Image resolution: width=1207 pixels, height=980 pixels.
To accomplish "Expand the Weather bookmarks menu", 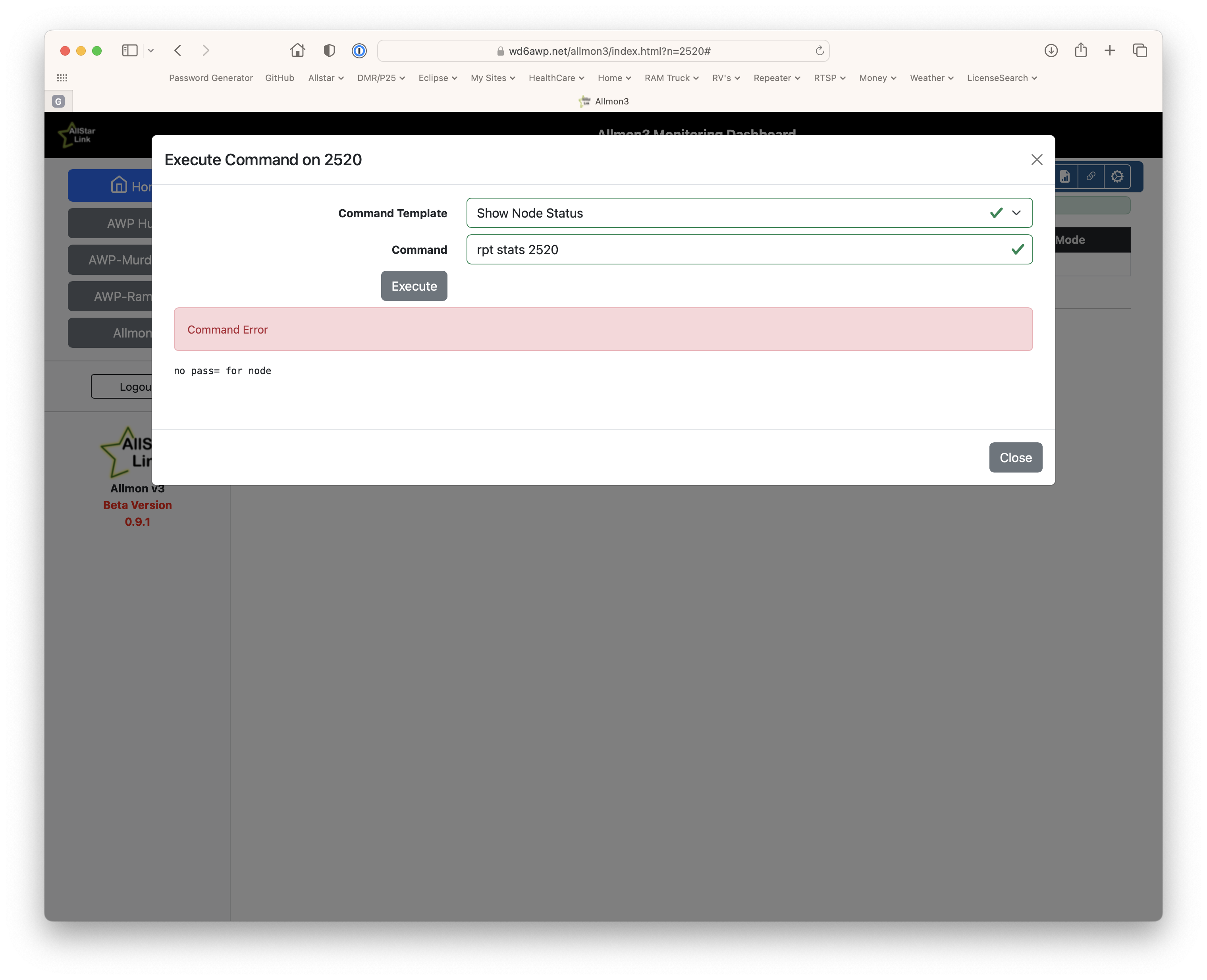I will point(931,78).
